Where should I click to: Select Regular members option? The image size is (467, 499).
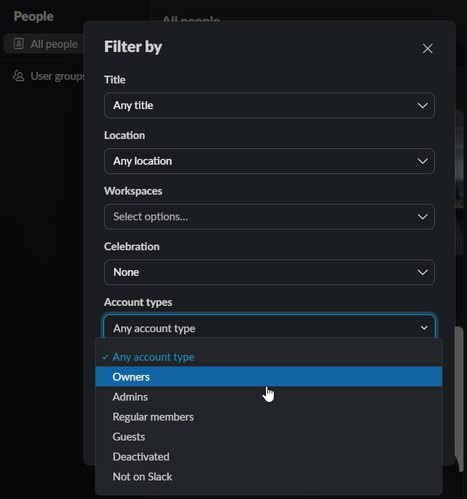click(x=269, y=417)
